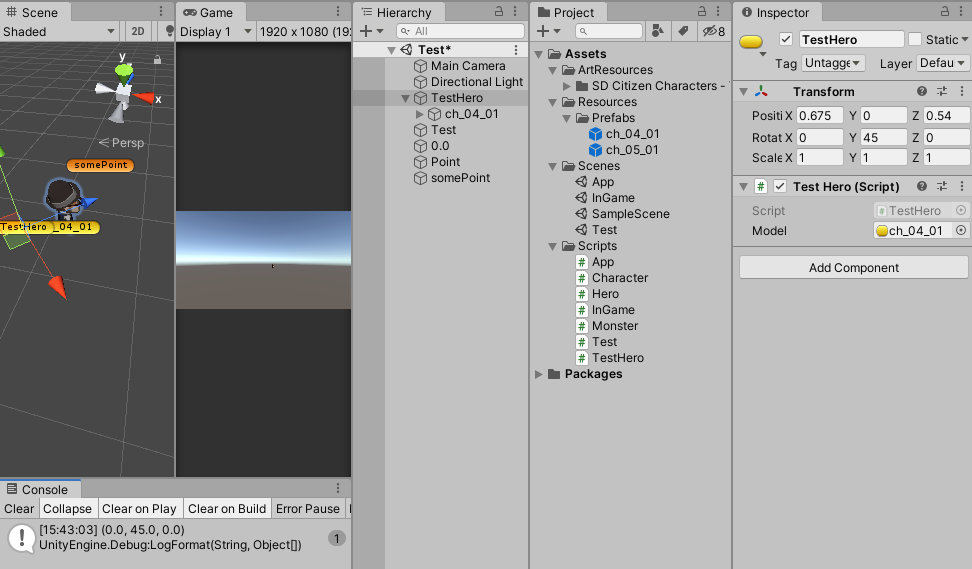Viewport: 972px width, 569px height.
Task: Toggle scene lighting bulb icon
Action: [x=169, y=31]
